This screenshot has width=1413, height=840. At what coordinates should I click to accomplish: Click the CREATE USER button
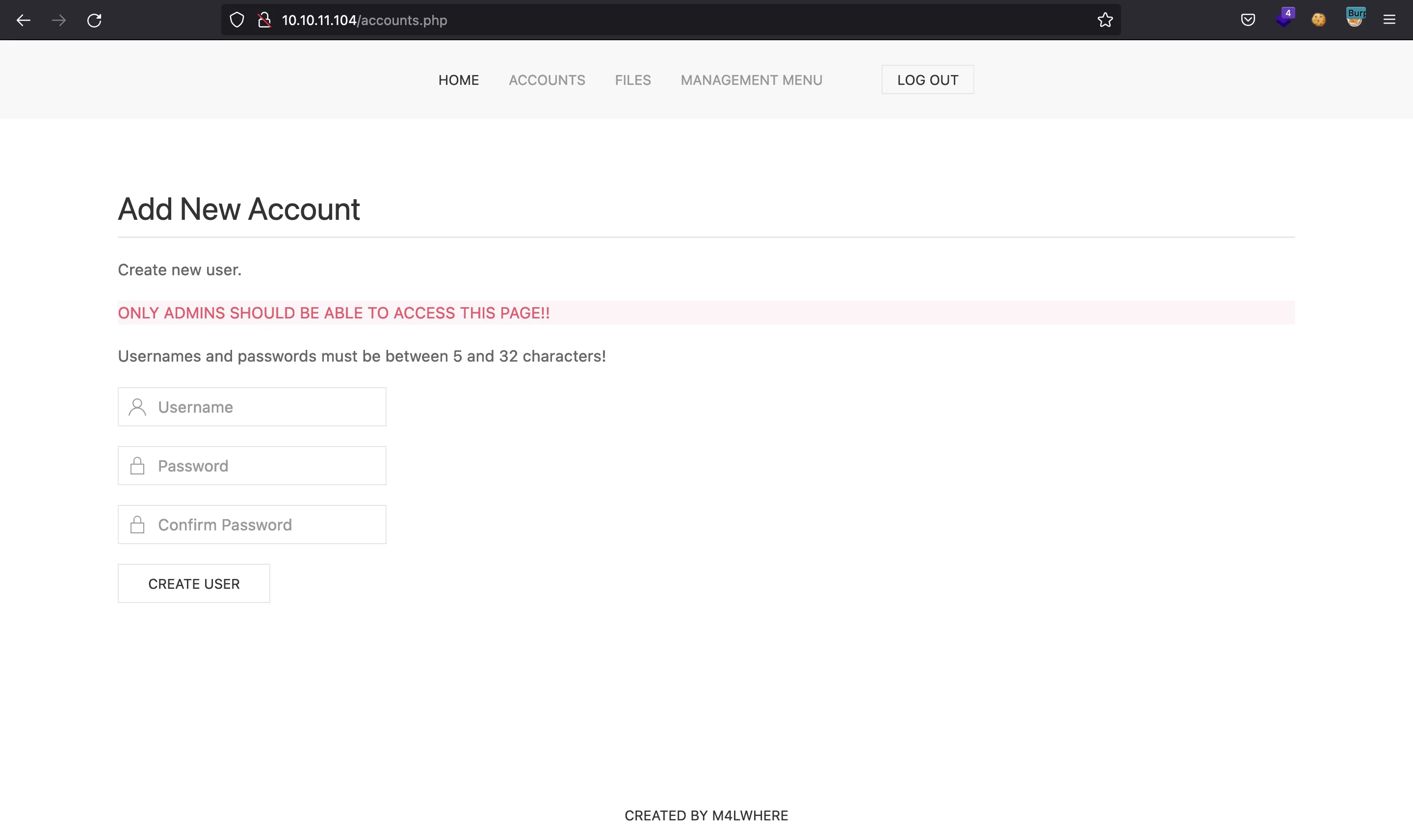(x=193, y=583)
